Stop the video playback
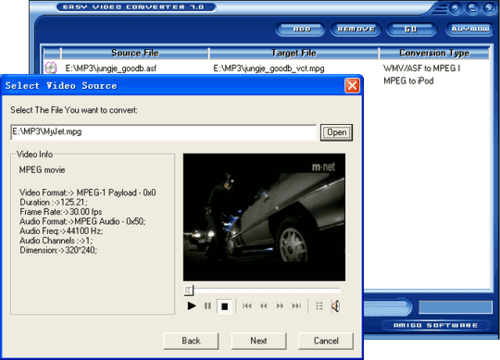This screenshot has width=500, height=360. click(224, 306)
